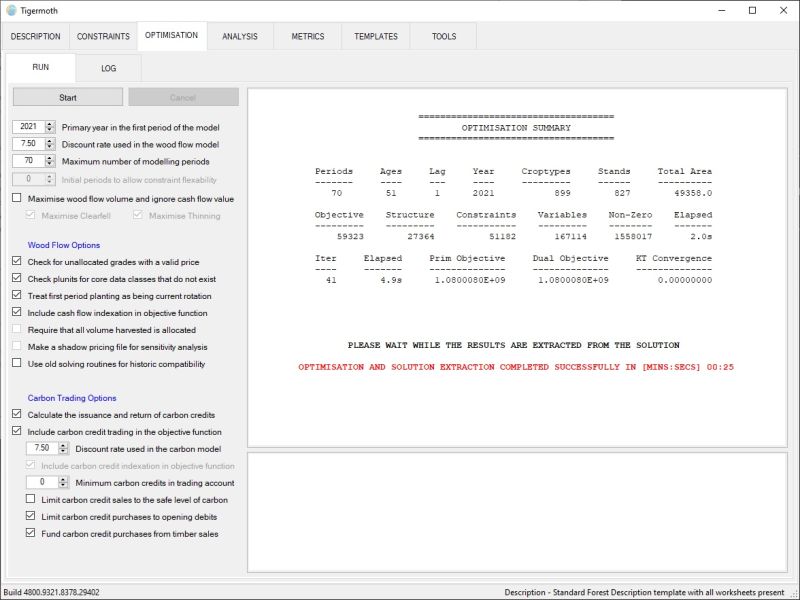
Task: Open the DESCRIPTION tab
Action: pos(36,37)
